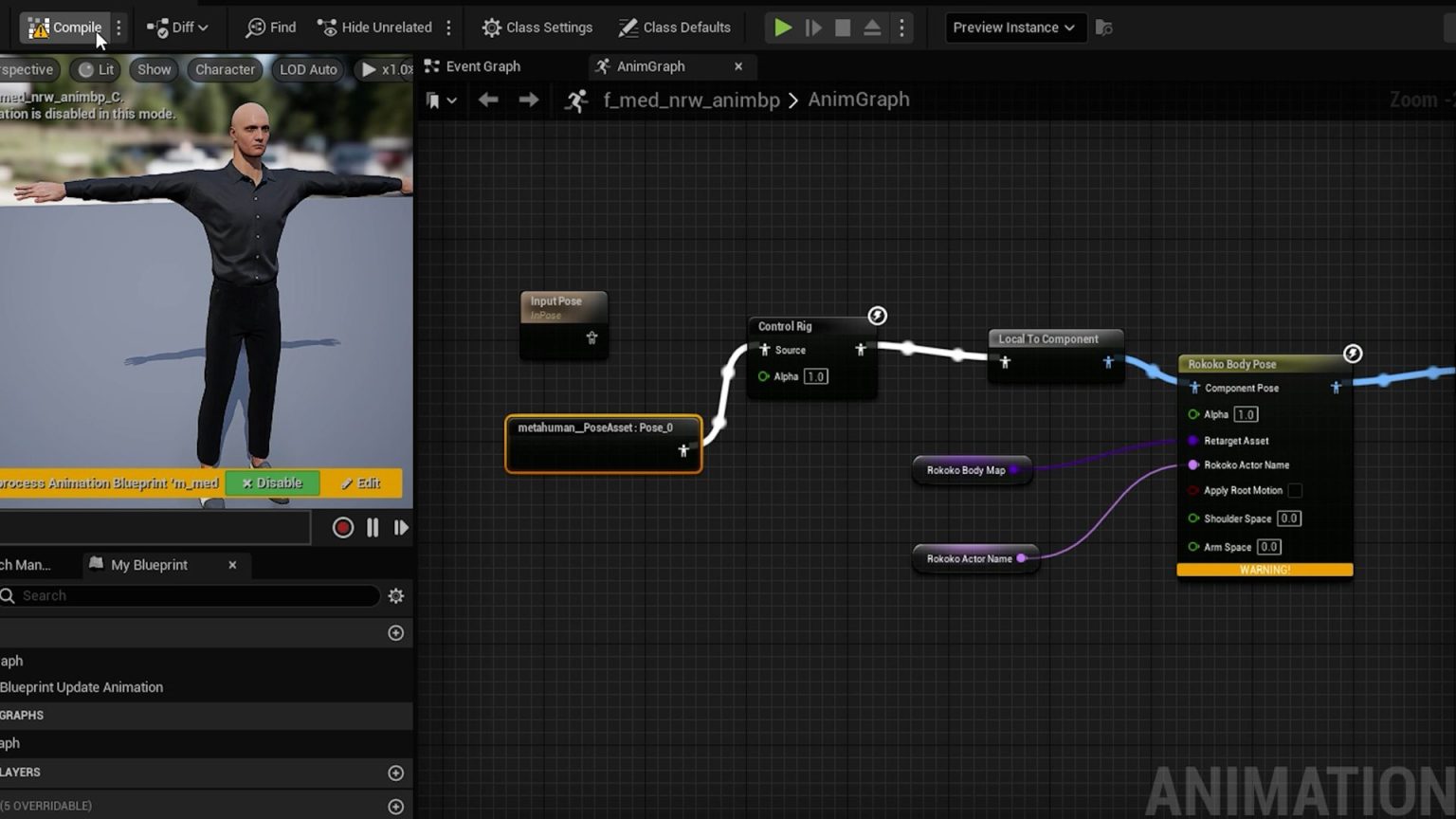Click the eject icon in toolbar
Image resolution: width=1456 pixels, height=819 pixels.
[x=872, y=27]
